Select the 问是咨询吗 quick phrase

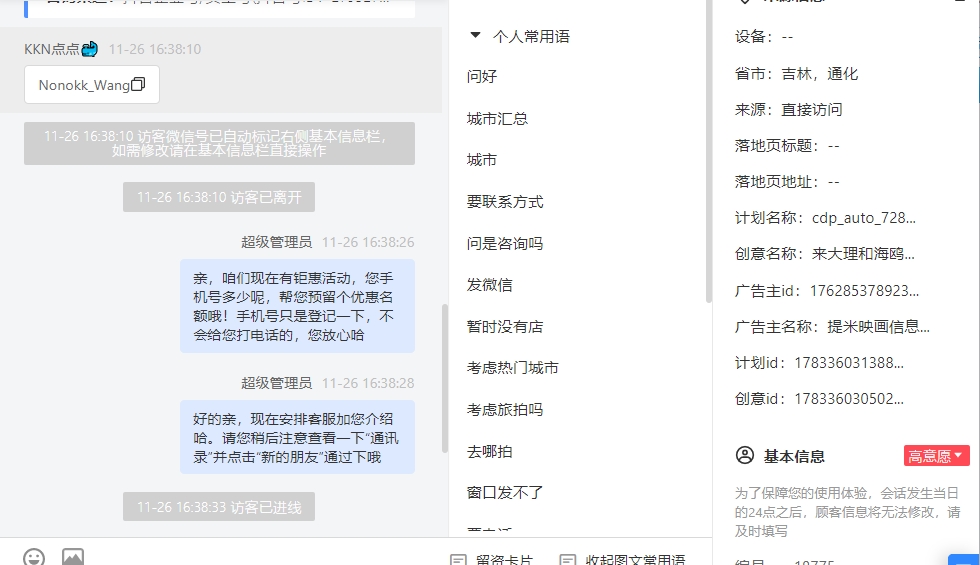[505, 243]
